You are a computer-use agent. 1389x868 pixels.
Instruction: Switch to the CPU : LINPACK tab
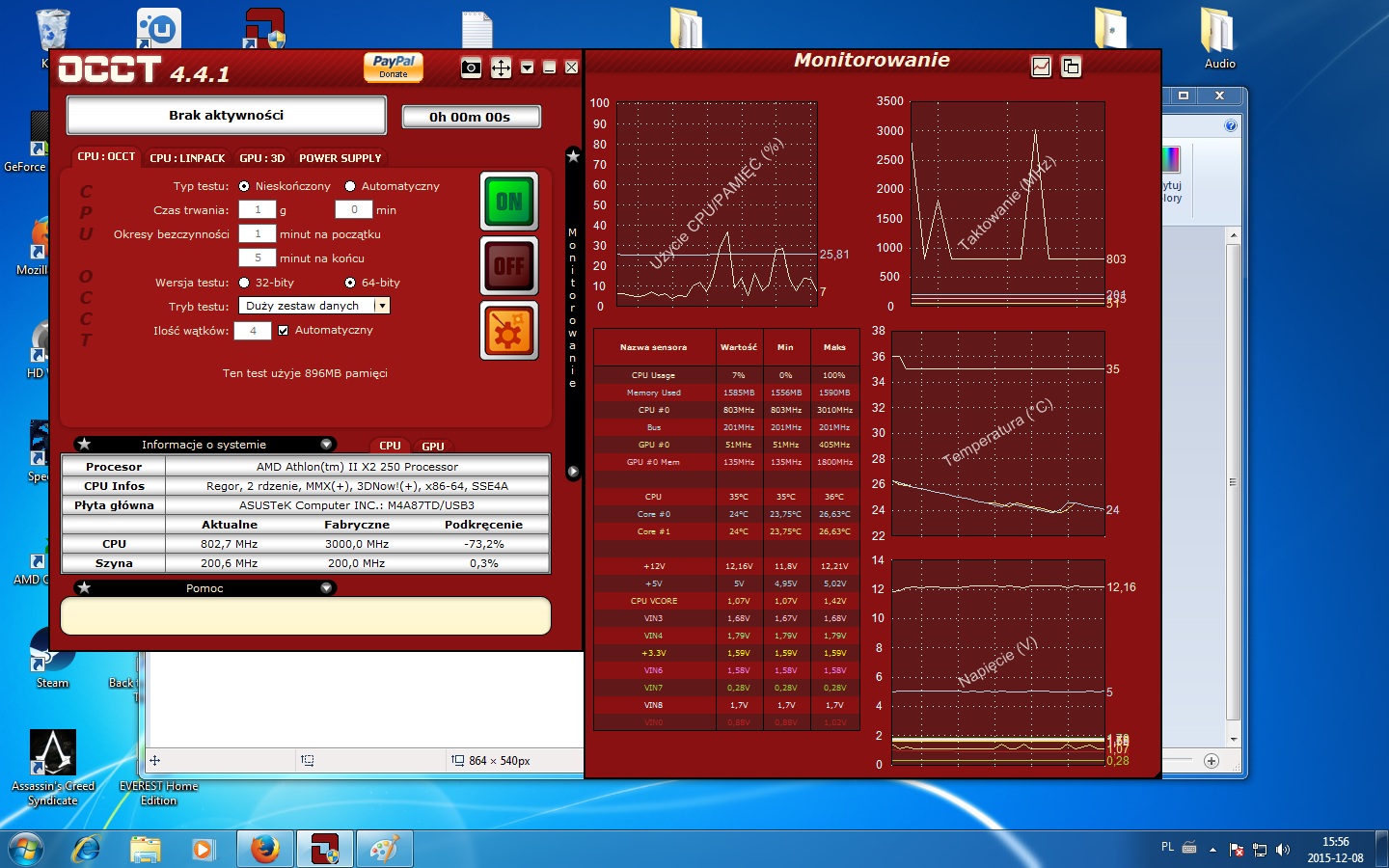187,158
